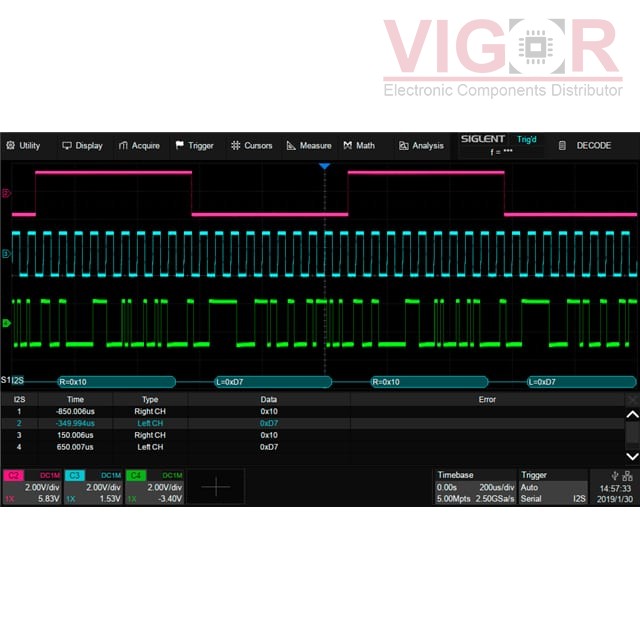
Task: Click the Trigger flag icon
Action: 180,145
